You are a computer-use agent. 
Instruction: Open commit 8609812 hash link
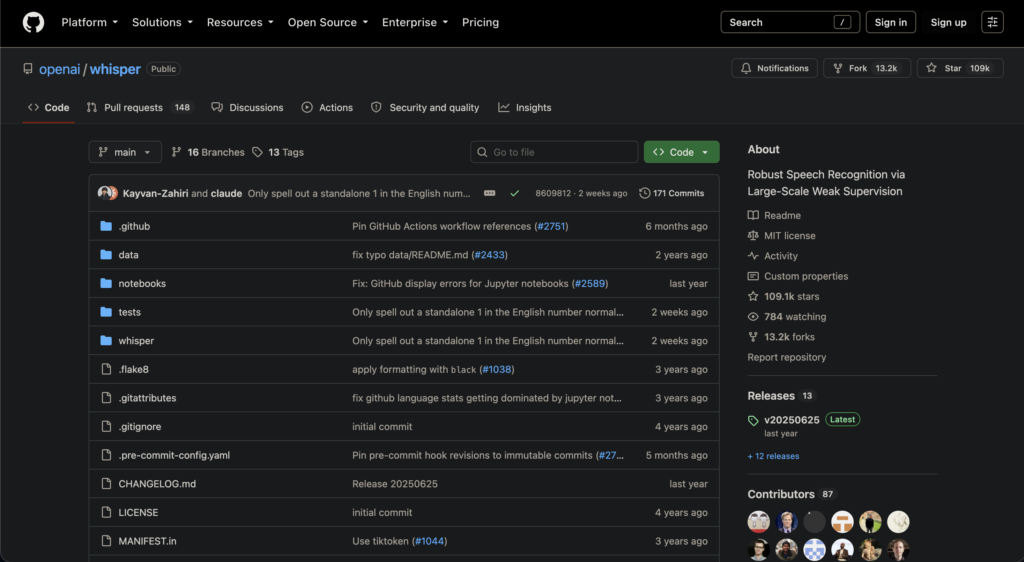[x=552, y=193]
